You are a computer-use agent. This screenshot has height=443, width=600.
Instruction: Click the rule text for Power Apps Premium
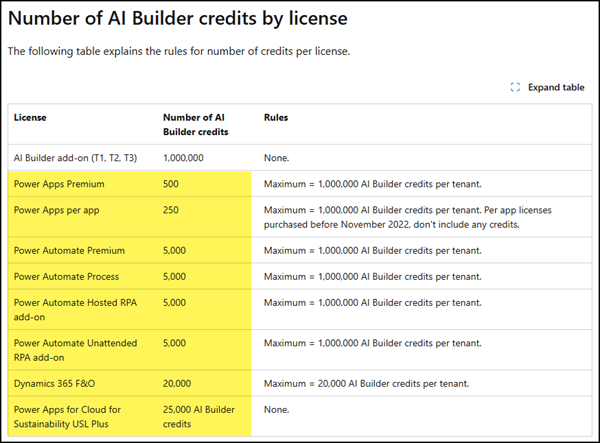tap(372, 184)
